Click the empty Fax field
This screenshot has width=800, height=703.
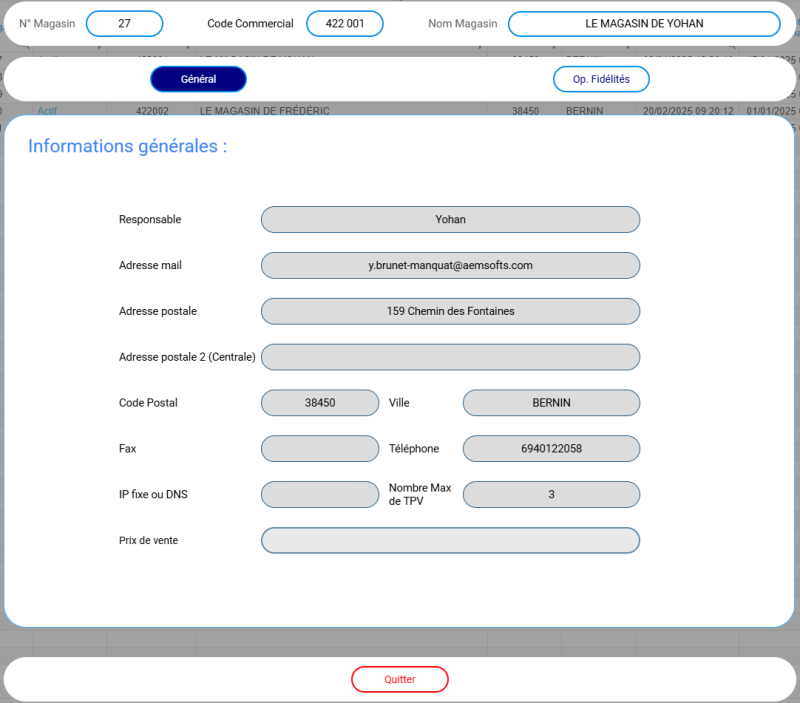(320, 449)
